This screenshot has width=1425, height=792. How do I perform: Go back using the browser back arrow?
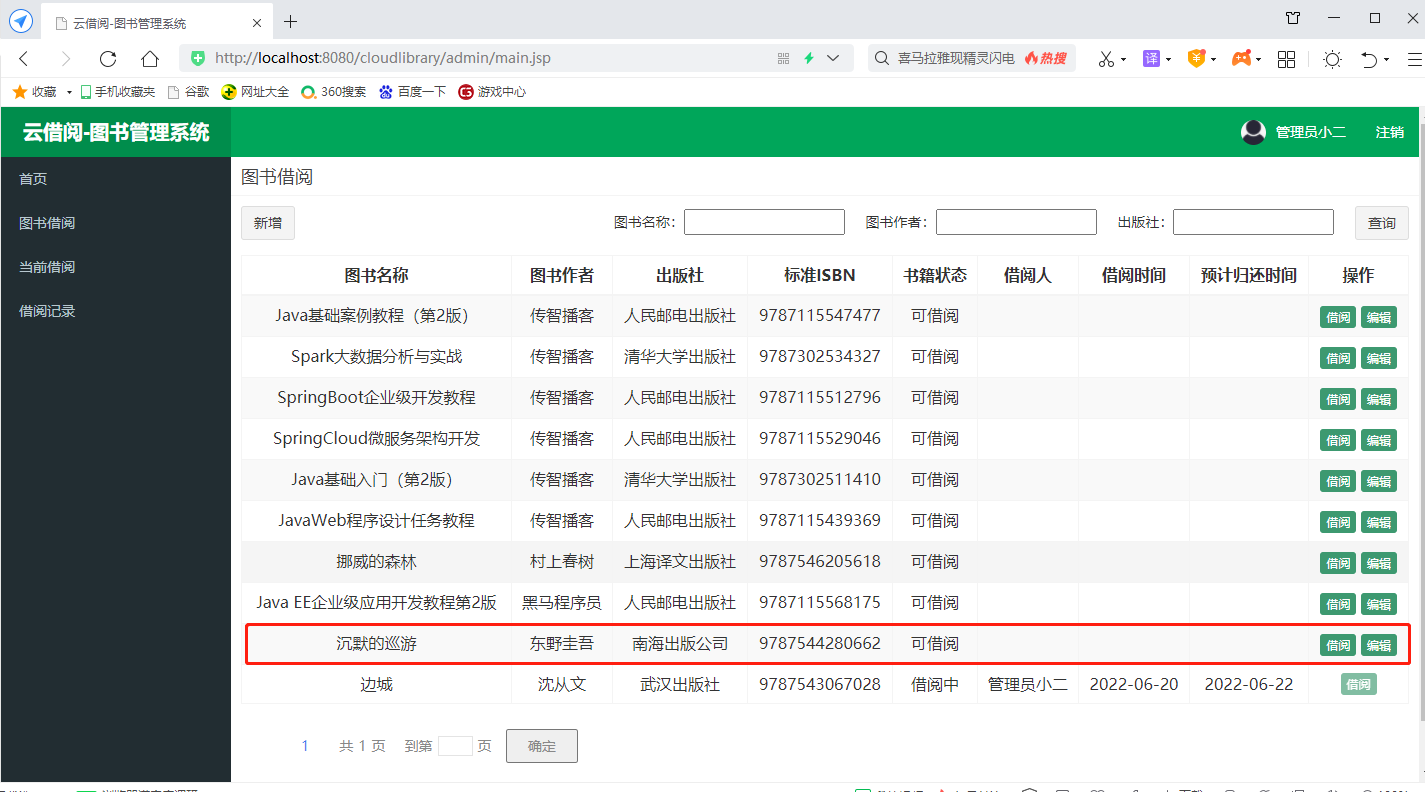[x=24, y=59]
